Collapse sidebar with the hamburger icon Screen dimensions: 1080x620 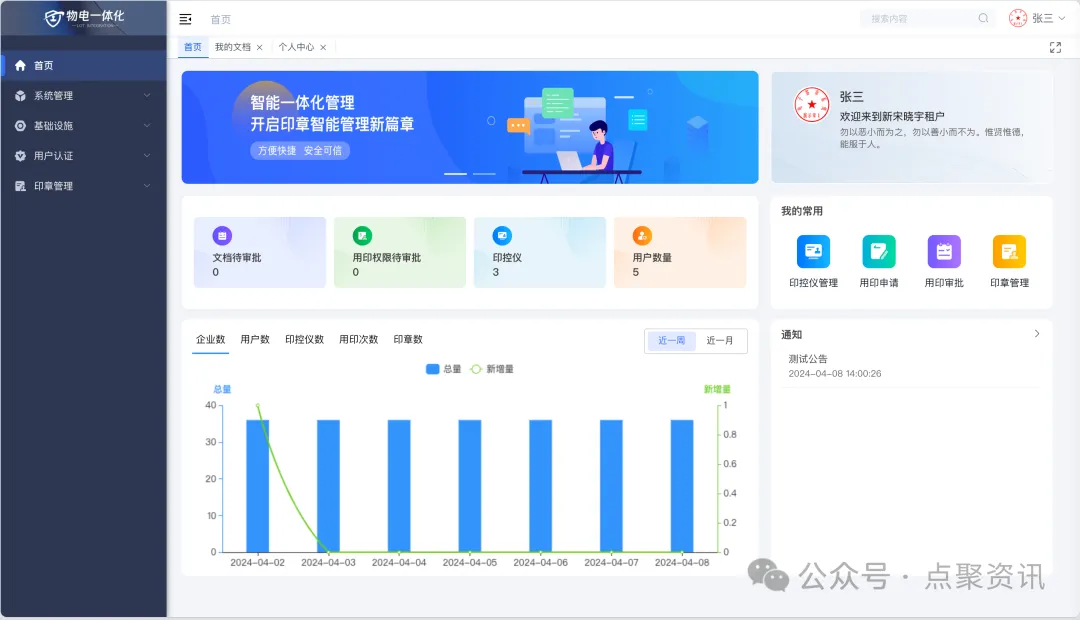pyautogui.click(x=185, y=19)
